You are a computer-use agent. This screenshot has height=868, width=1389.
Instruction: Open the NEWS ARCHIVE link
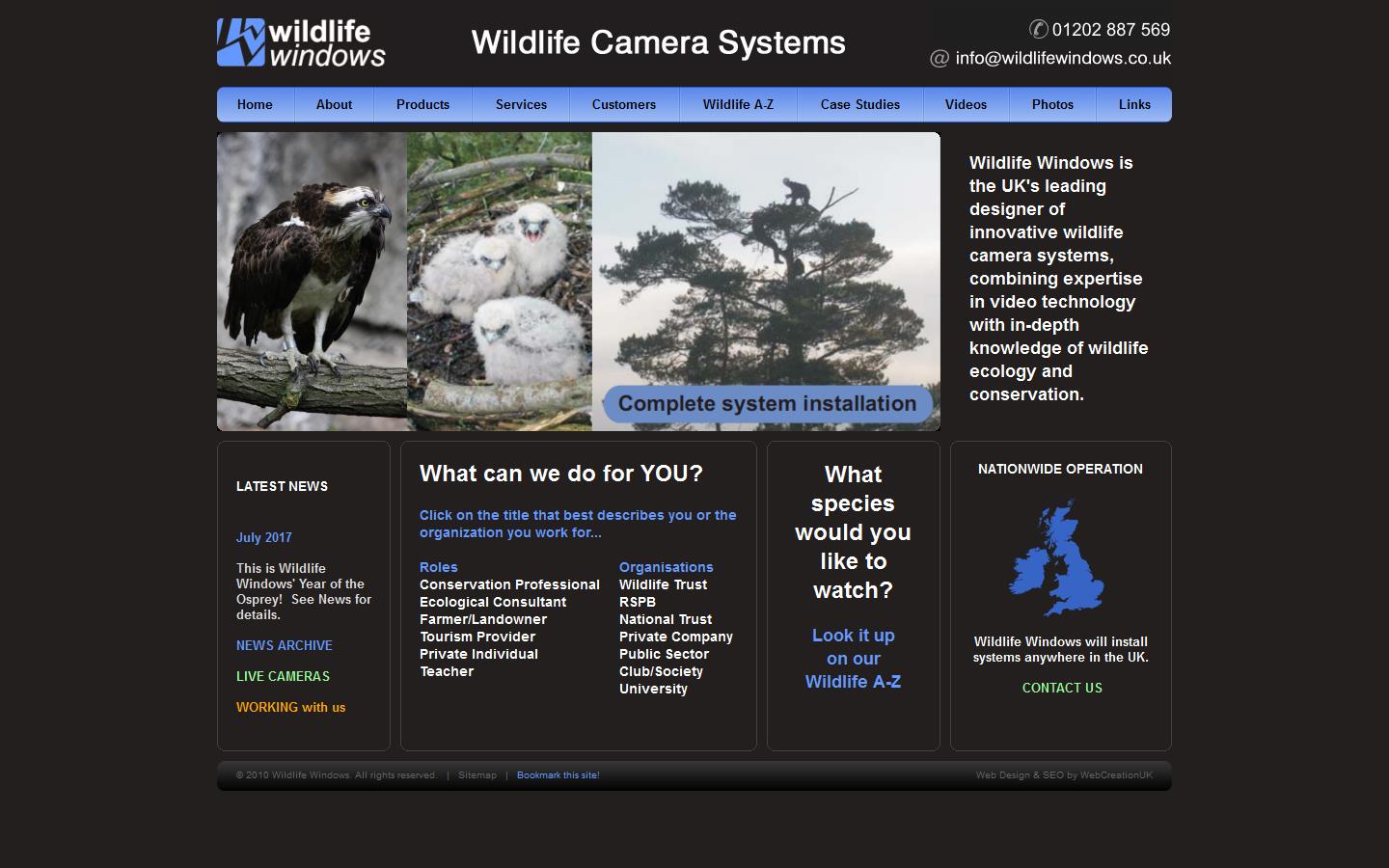[x=284, y=645]
